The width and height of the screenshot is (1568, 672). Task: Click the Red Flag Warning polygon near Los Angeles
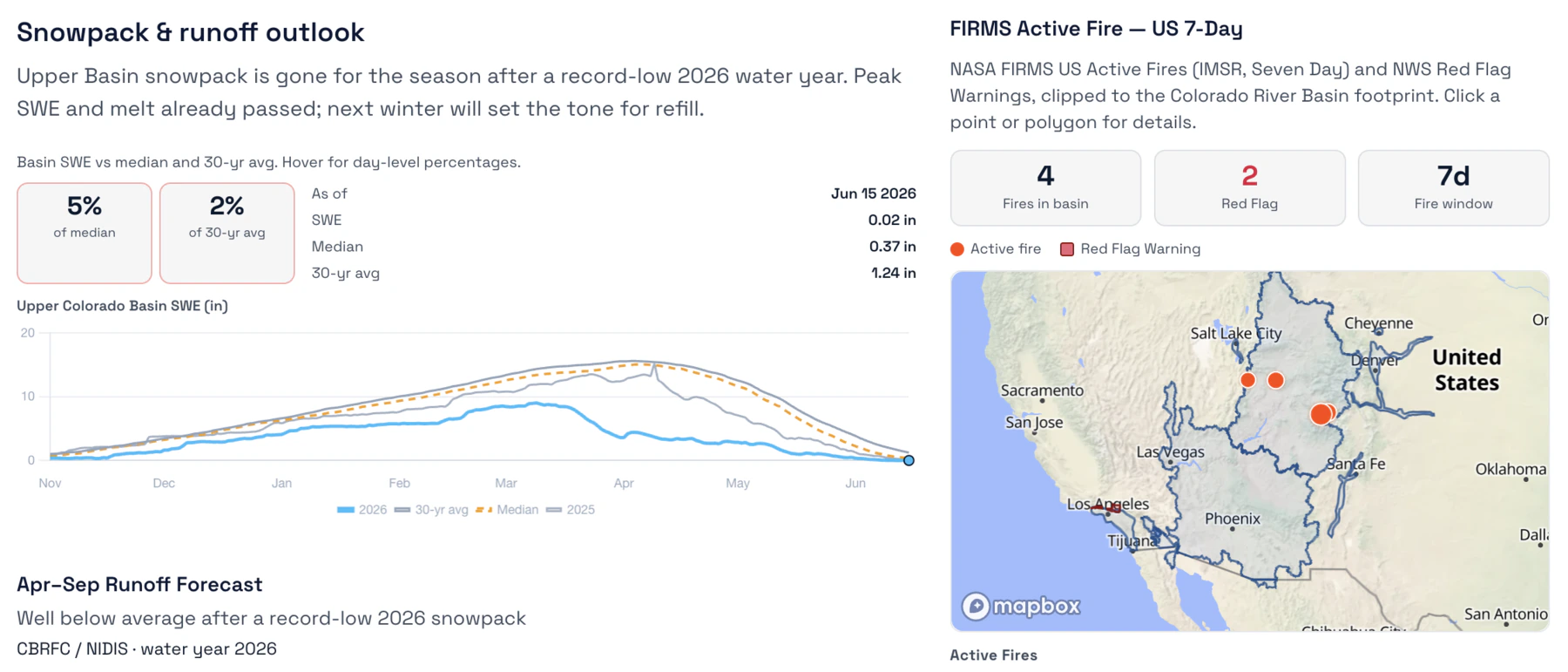tap(1106, 507)
